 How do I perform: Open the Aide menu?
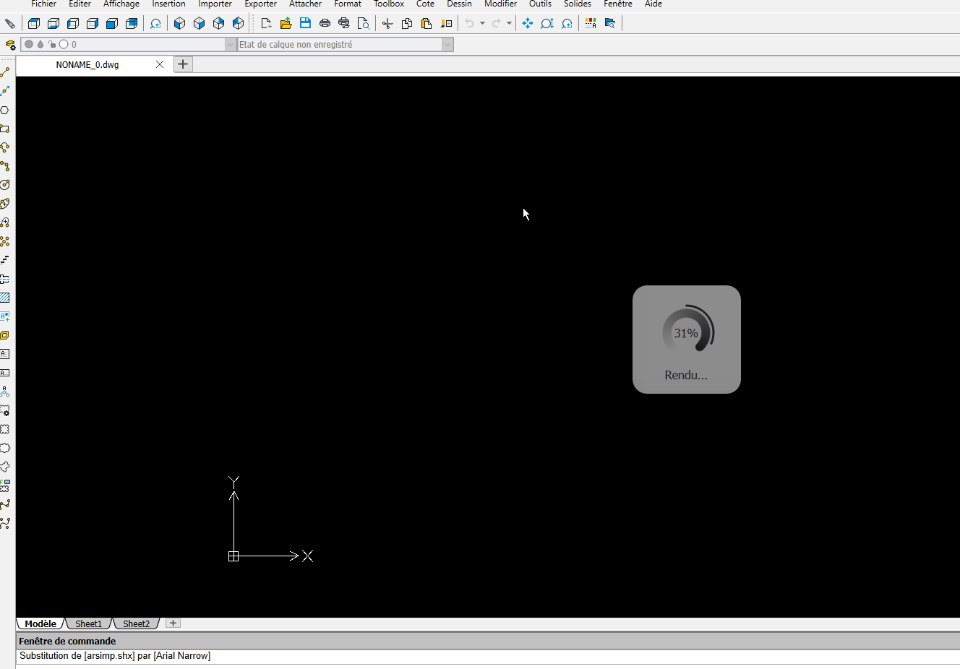(x=653, y=4)
